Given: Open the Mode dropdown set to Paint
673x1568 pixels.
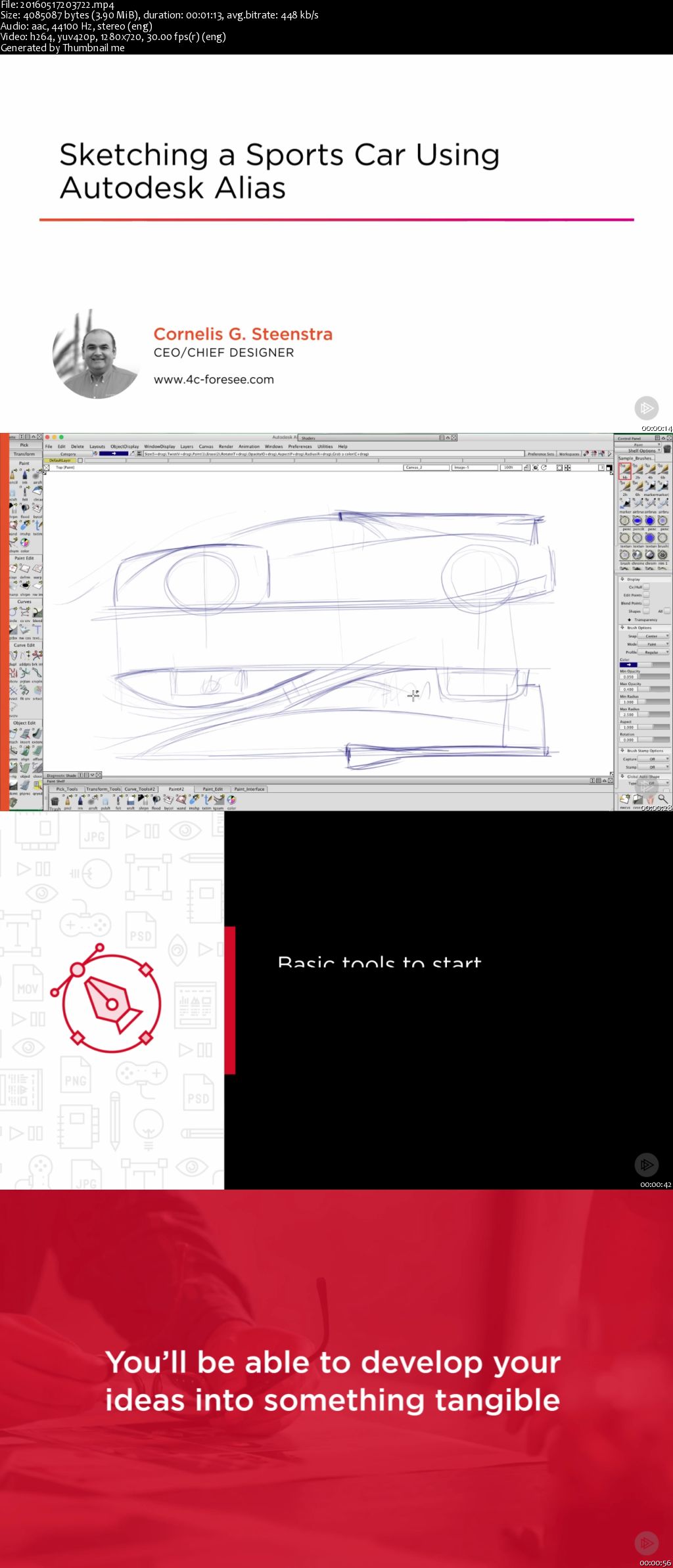Looking at the screenshot, I should pyautogui.click(x=654, y=644).
